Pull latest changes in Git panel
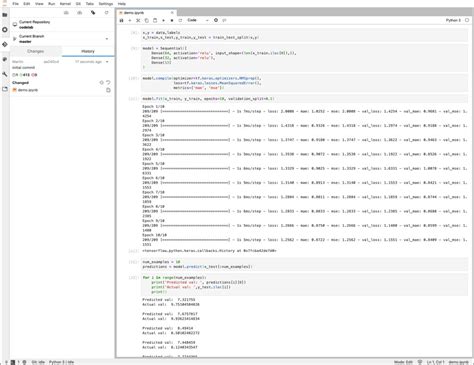474x365 pixels. click(x=66, y=13)
